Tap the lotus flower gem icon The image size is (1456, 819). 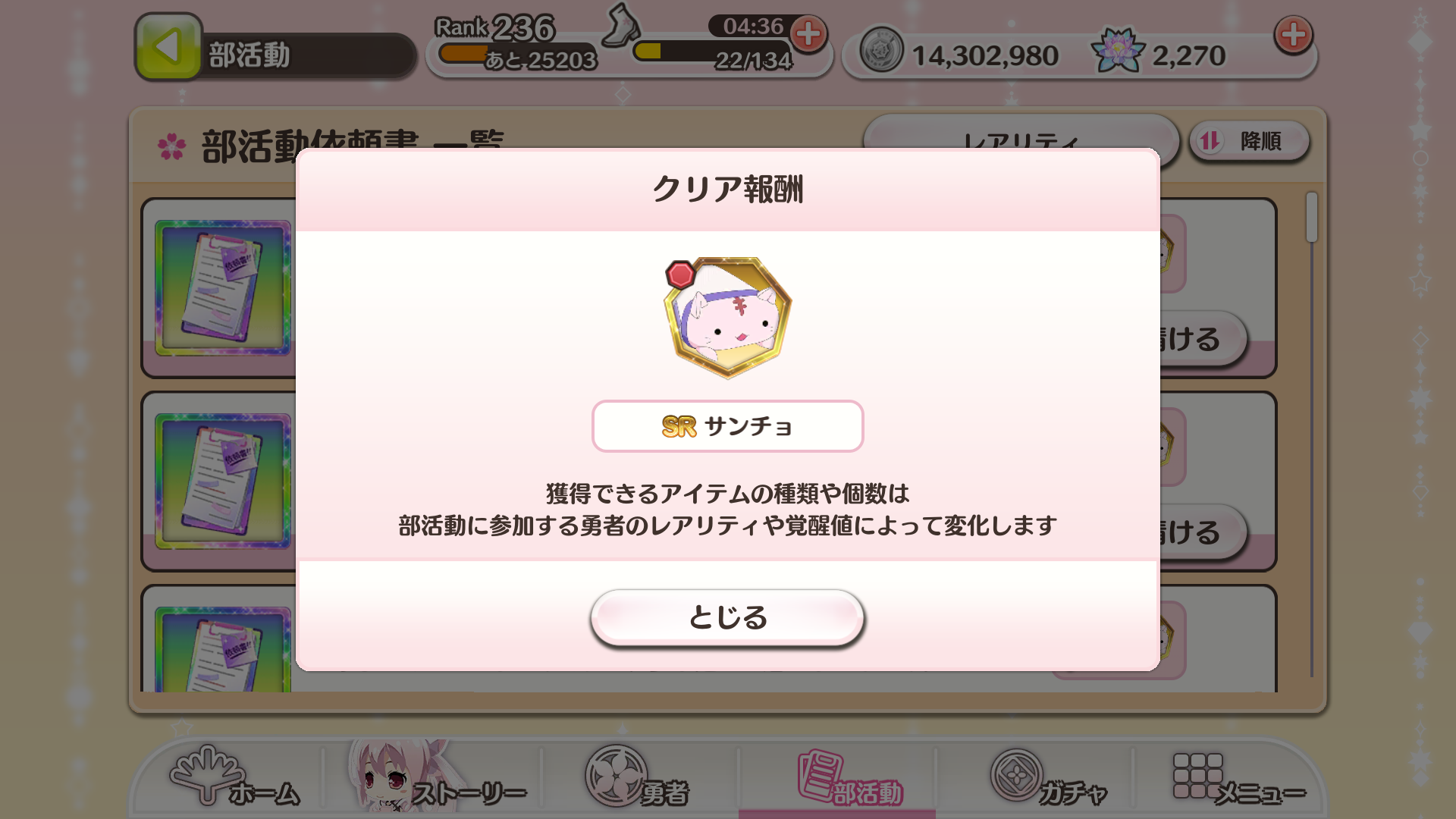pos(1118,50)
